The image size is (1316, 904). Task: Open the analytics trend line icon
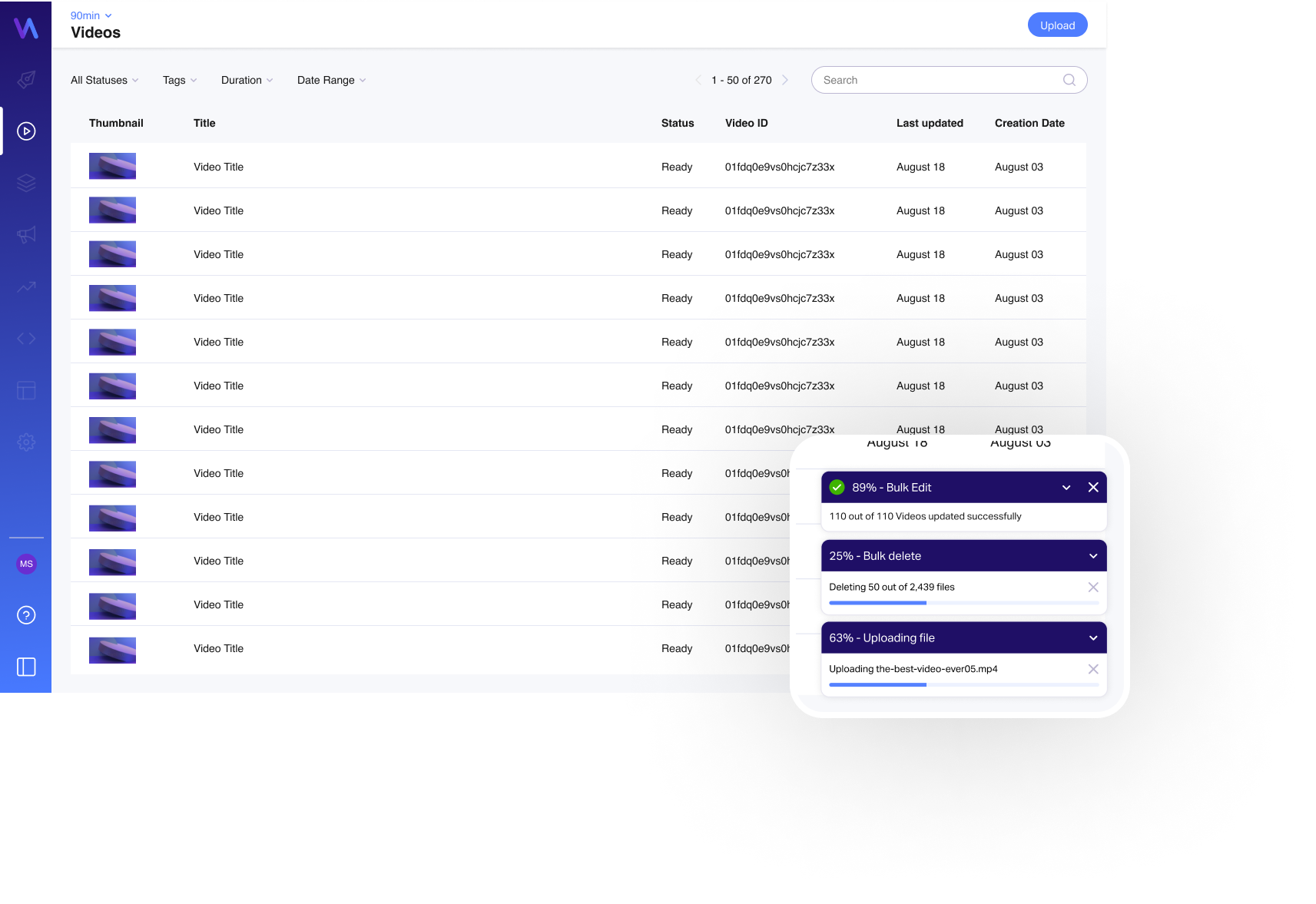pyautogui.click(x=26, y=286)
